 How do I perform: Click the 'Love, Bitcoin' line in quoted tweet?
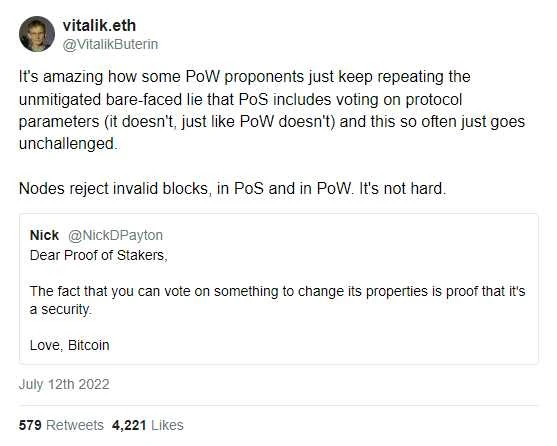coord(70,345)
